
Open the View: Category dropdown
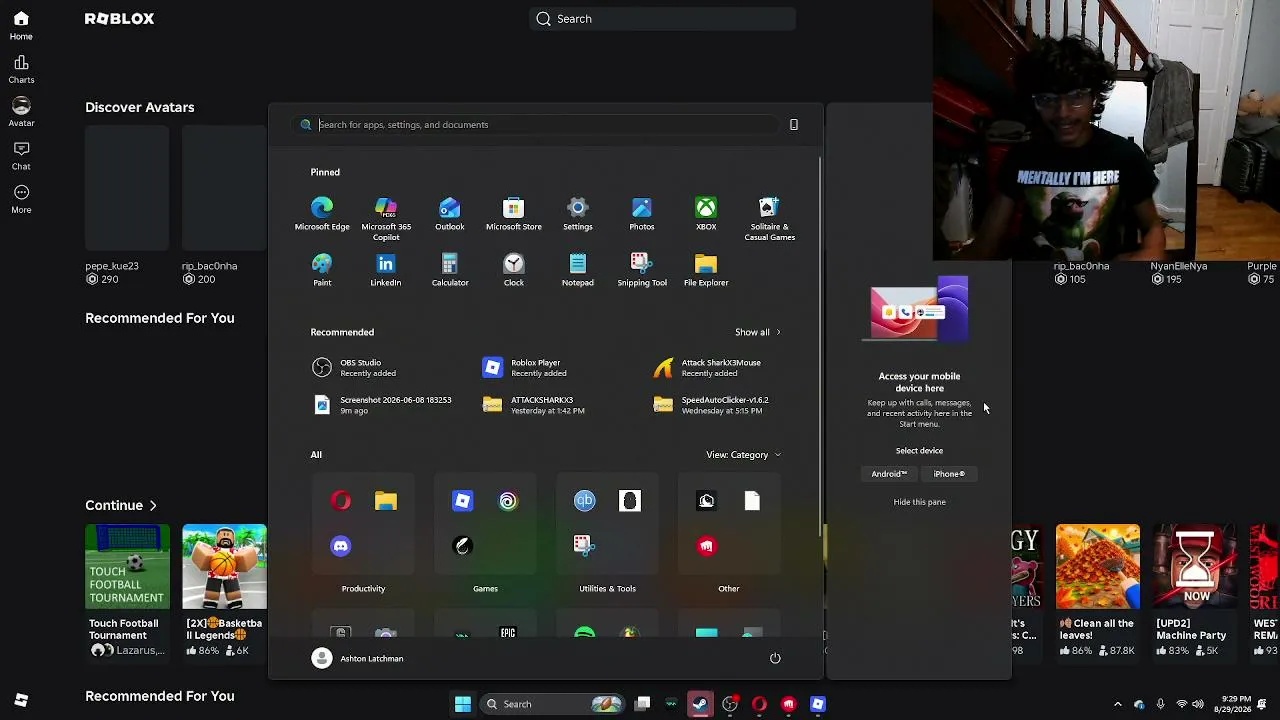[743, 455]
